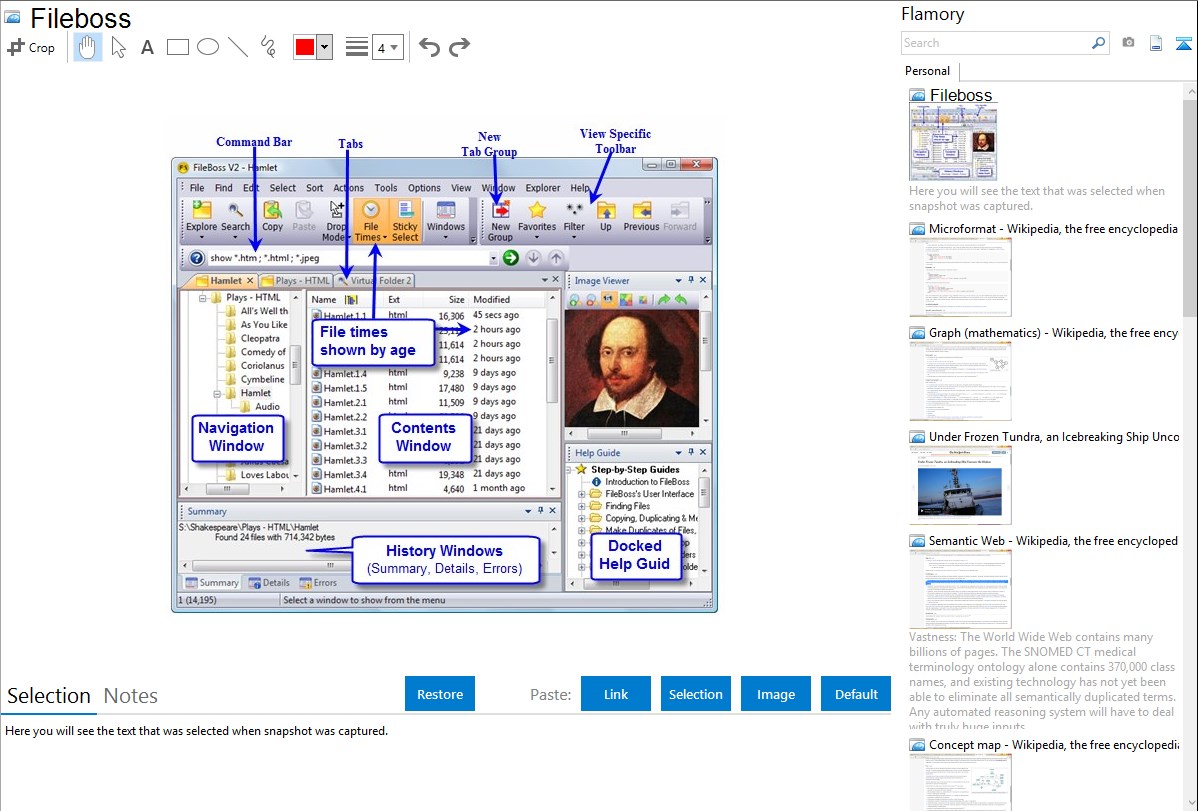
Task: Click the line thickness lines icon
Action: (x=356, y=47)
